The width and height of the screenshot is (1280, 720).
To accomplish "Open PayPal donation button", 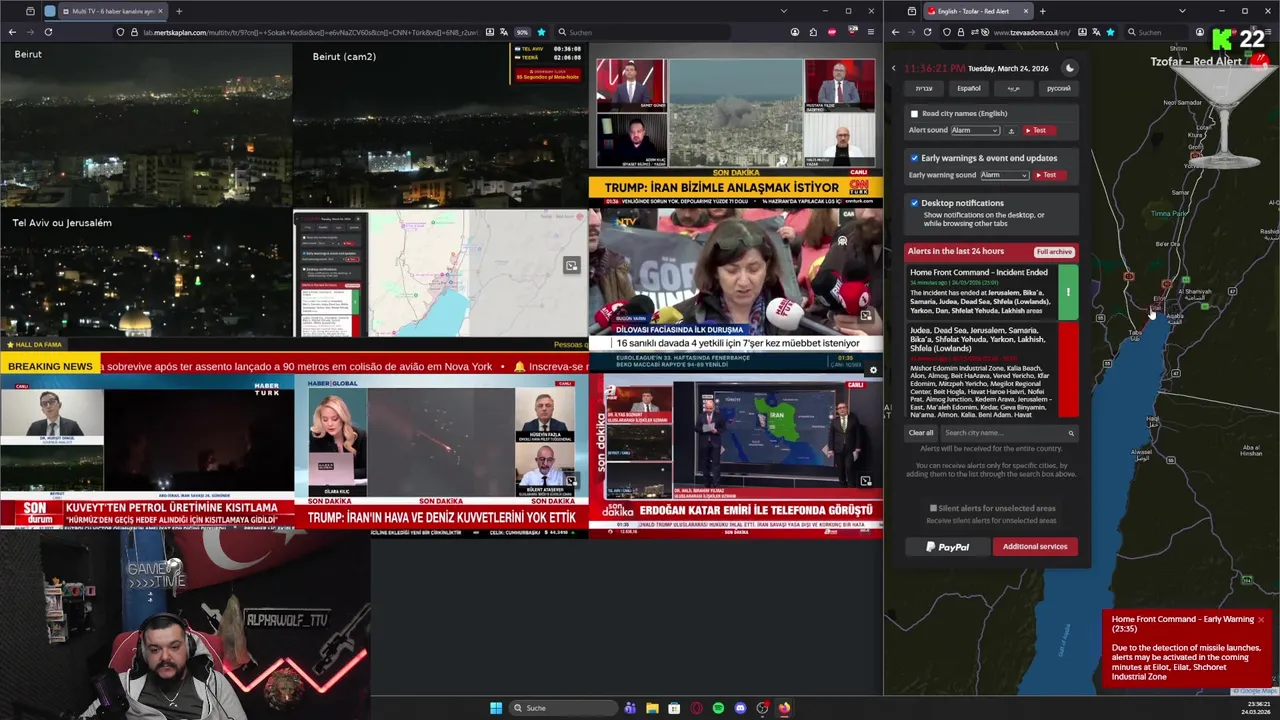I will pyautogui.click(x=947, y=547).
